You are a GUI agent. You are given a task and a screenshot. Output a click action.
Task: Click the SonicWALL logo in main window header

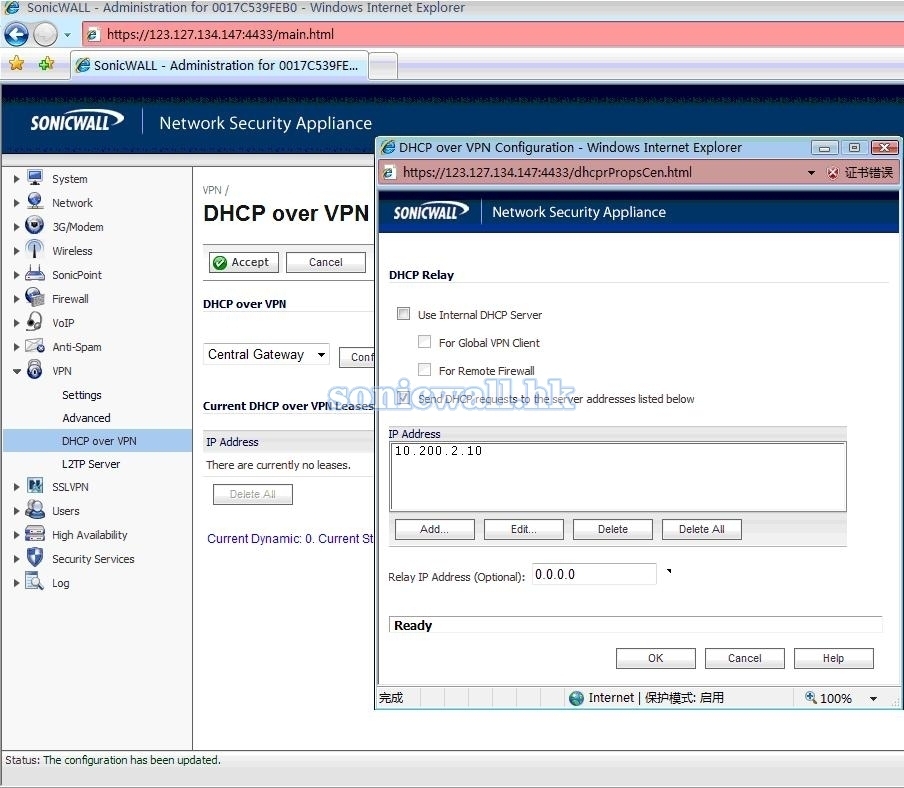pos(77,121)
